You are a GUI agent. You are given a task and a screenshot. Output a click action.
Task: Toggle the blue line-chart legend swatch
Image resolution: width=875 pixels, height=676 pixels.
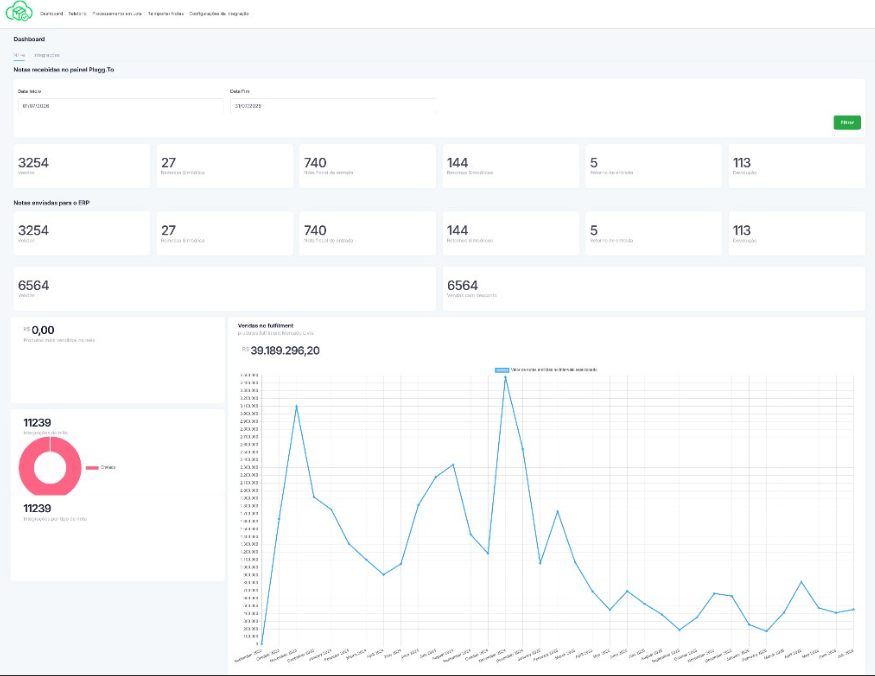pyautogui.click(x=502, y=370)
